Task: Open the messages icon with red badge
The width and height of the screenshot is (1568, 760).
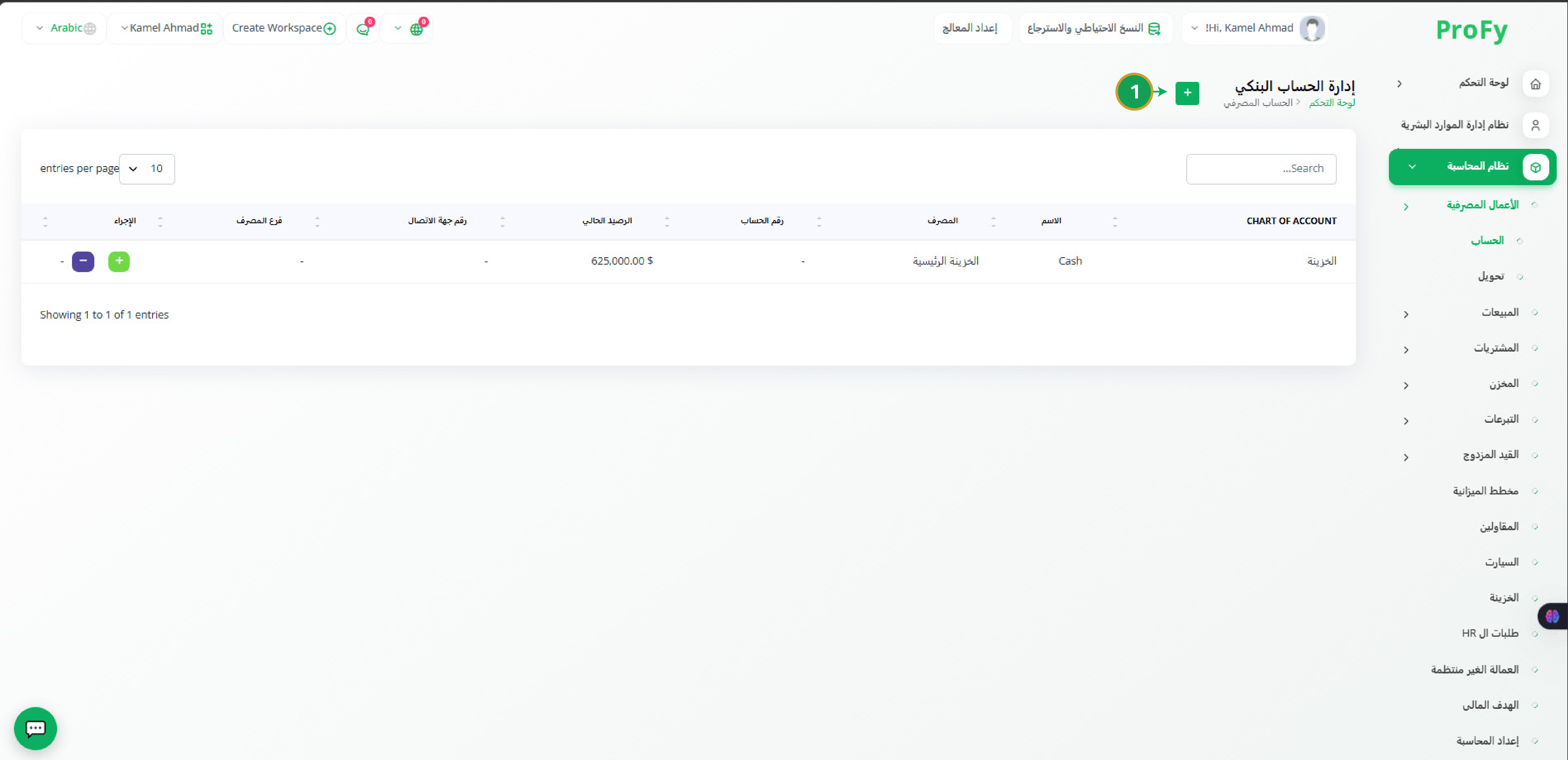Action: 363,28
